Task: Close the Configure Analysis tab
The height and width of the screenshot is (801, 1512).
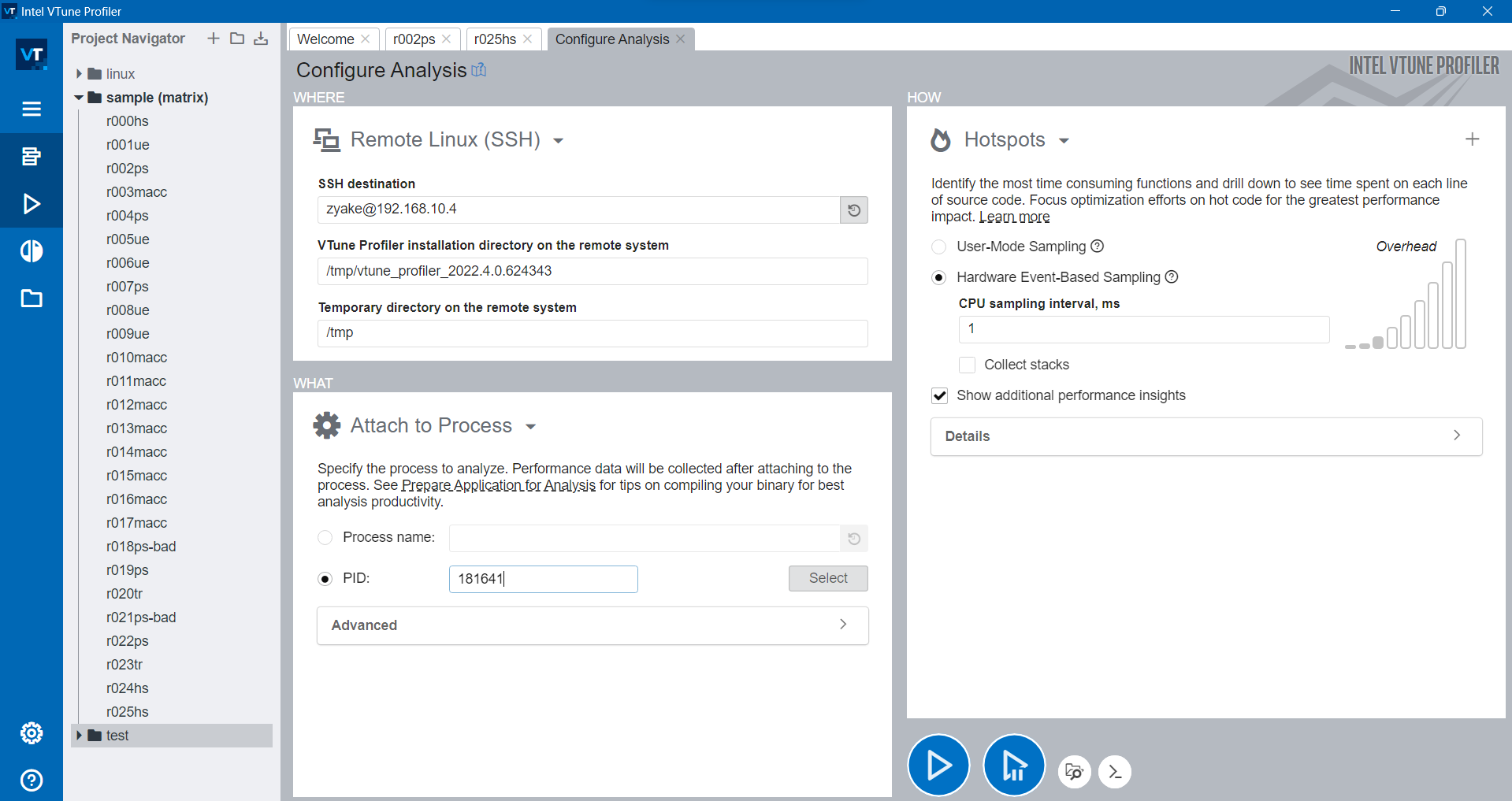Action: pos(681,39)
